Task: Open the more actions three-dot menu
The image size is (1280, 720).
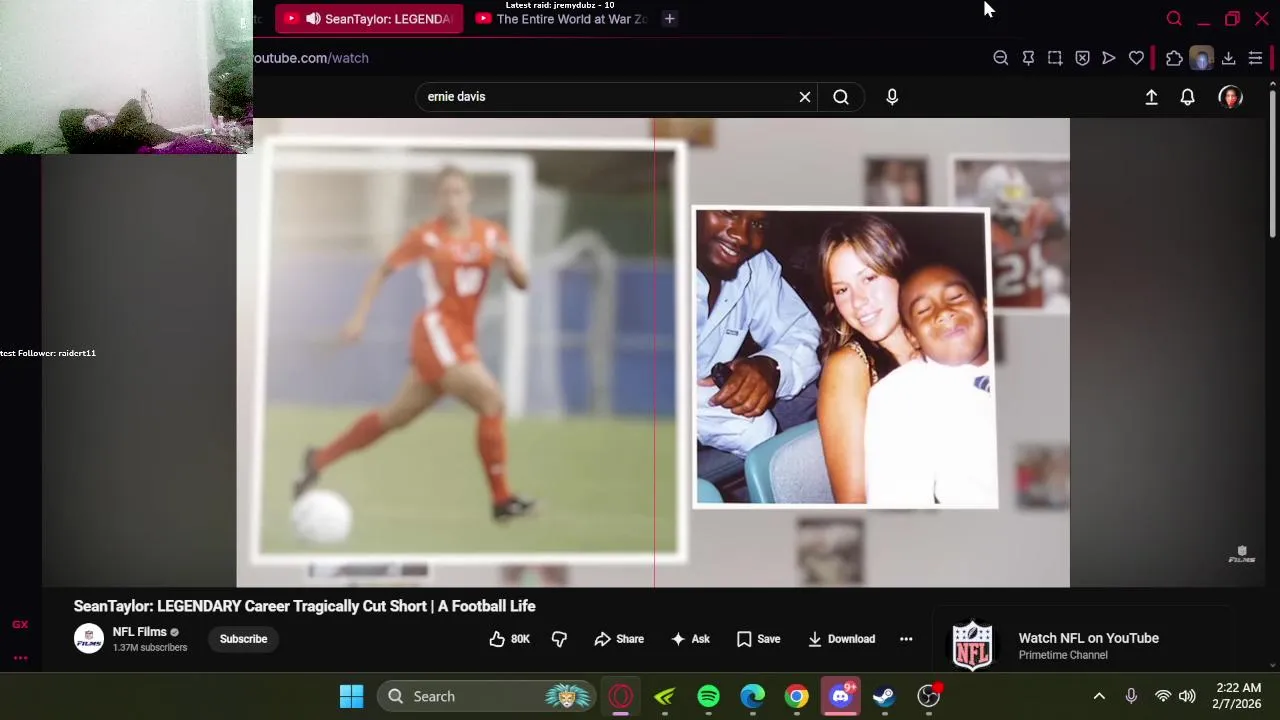Action: [906, 639]
